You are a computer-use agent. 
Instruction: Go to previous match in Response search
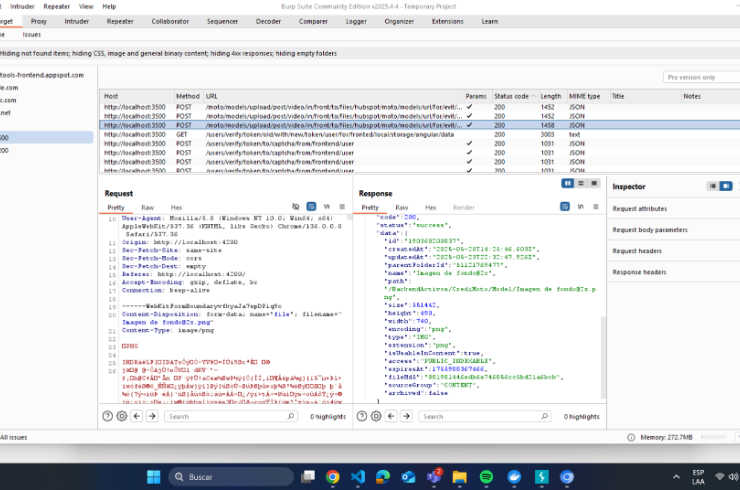(391, 416)
